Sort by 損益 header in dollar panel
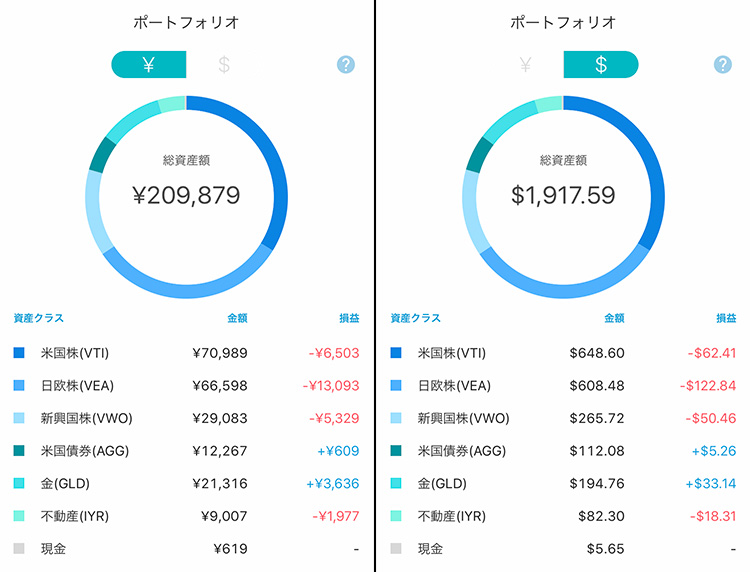The height and width of the screenshot is (572, 750). pos(726,318)
